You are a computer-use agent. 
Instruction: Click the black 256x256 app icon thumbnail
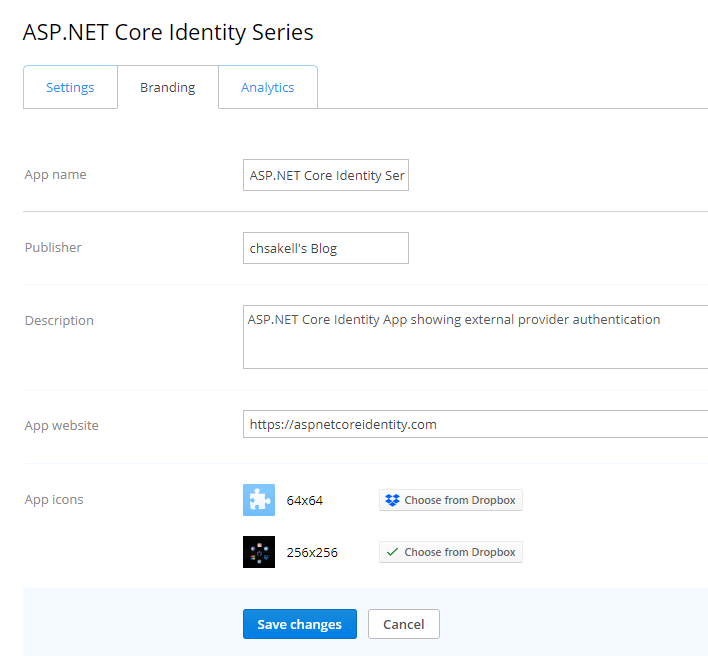click(259, 552)
